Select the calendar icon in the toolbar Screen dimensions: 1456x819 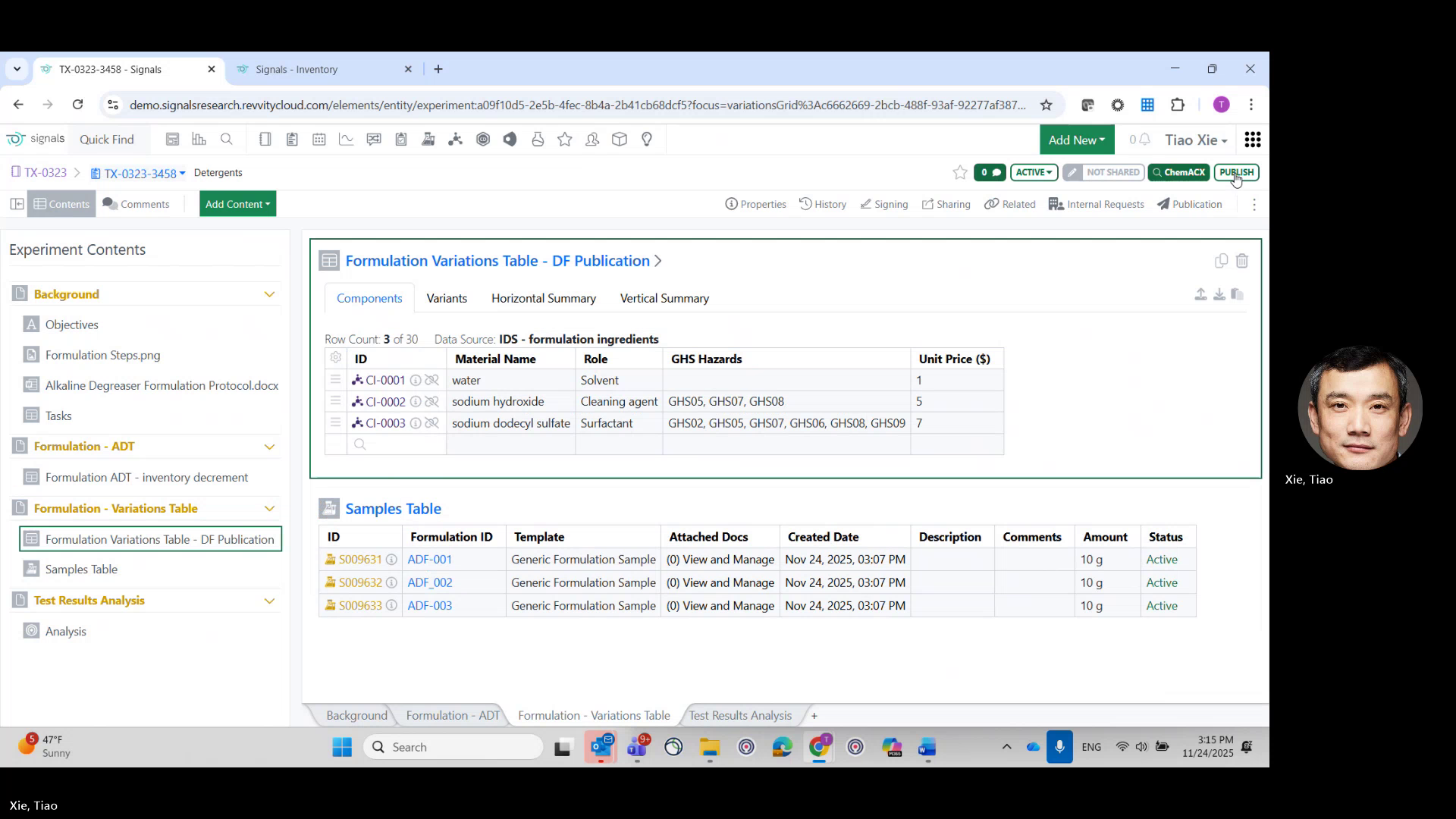pos(319,139)
